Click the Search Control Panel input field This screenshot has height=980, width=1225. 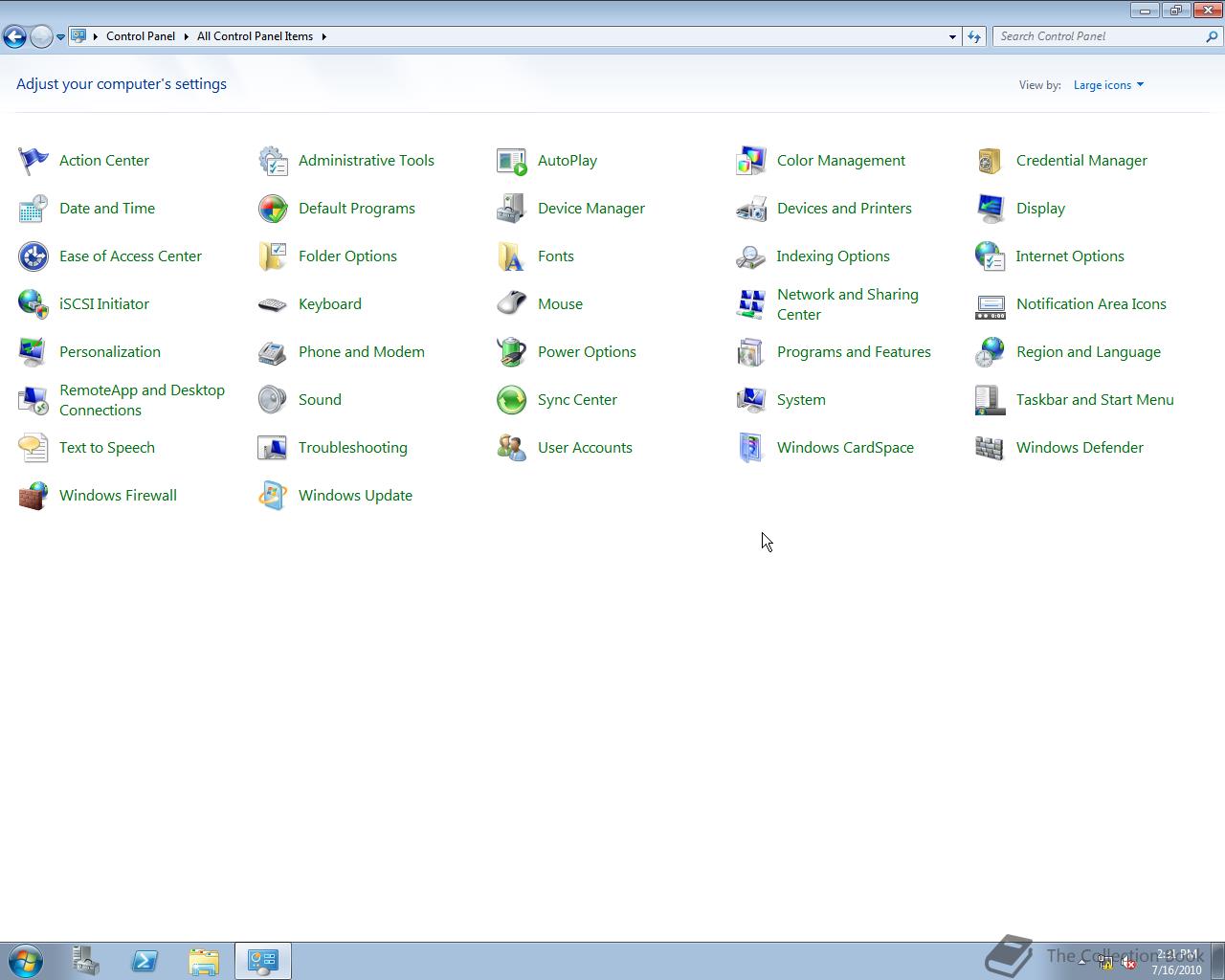coord(1100,36)
